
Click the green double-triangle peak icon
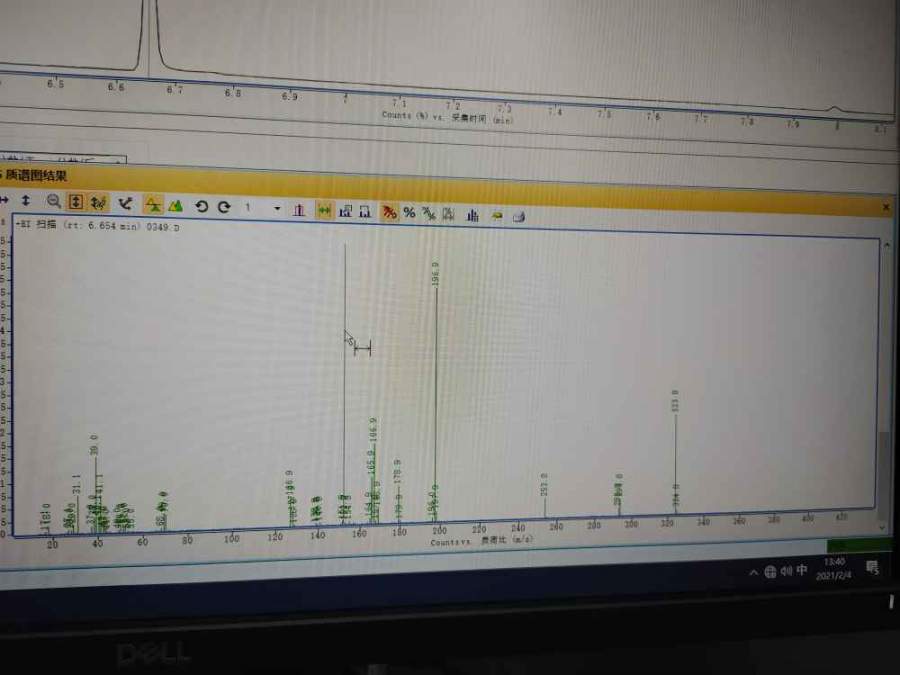(x=176, y=205)
